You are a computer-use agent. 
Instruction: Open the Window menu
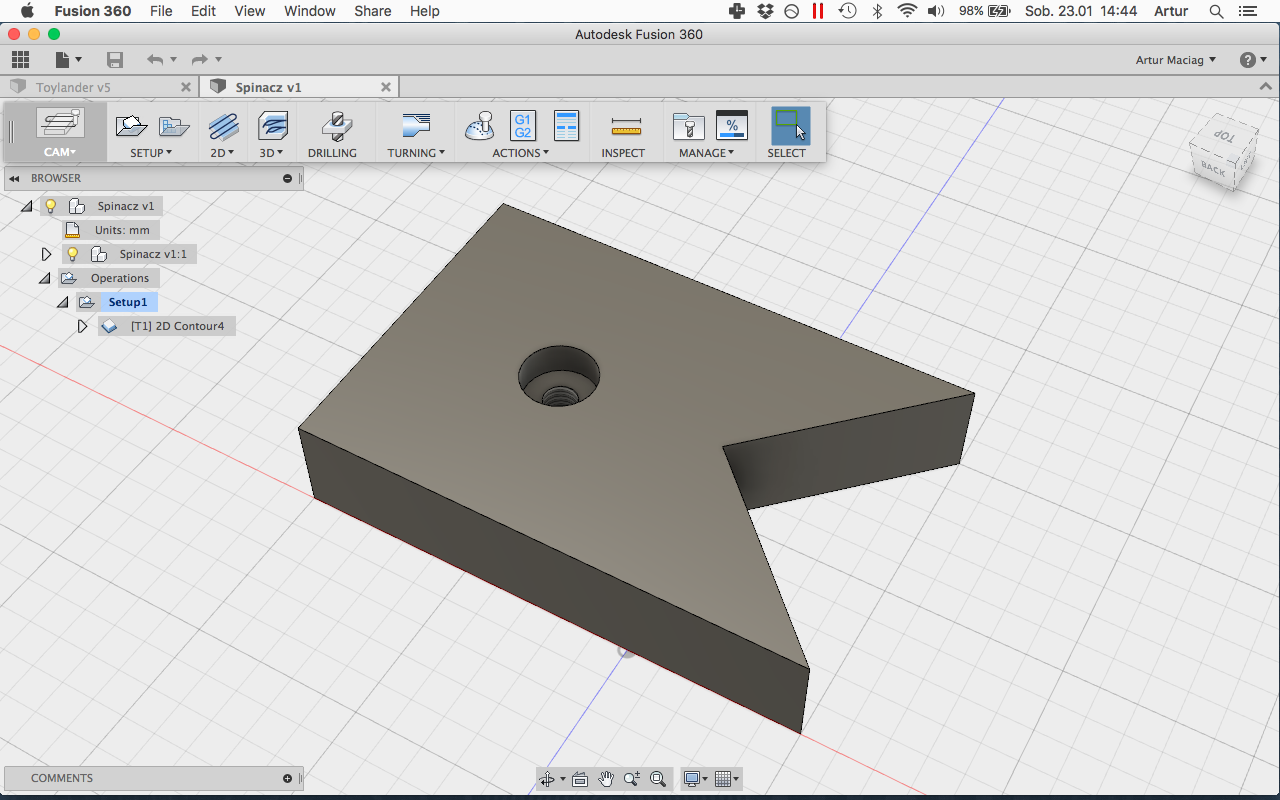coord(309,11)
